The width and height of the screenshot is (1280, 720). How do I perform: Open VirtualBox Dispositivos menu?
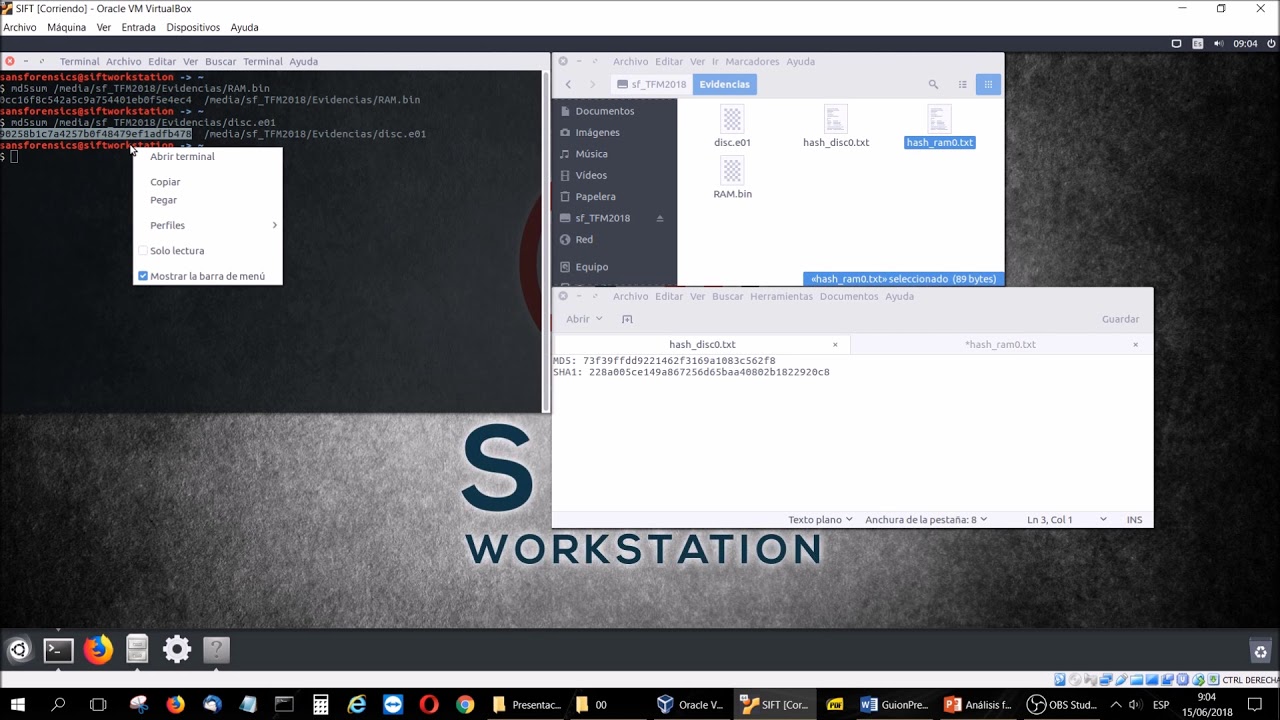193,27
